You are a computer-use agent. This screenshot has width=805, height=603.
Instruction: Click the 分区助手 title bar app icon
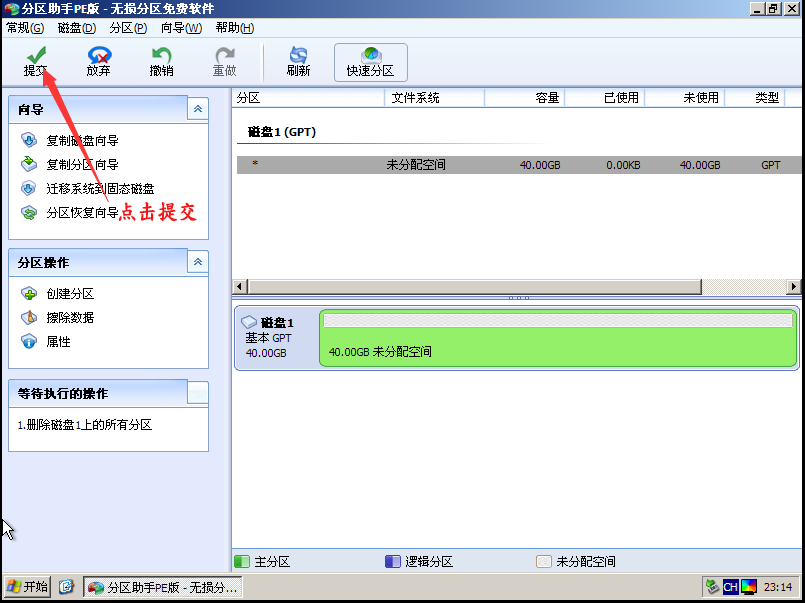click(10, 8)
